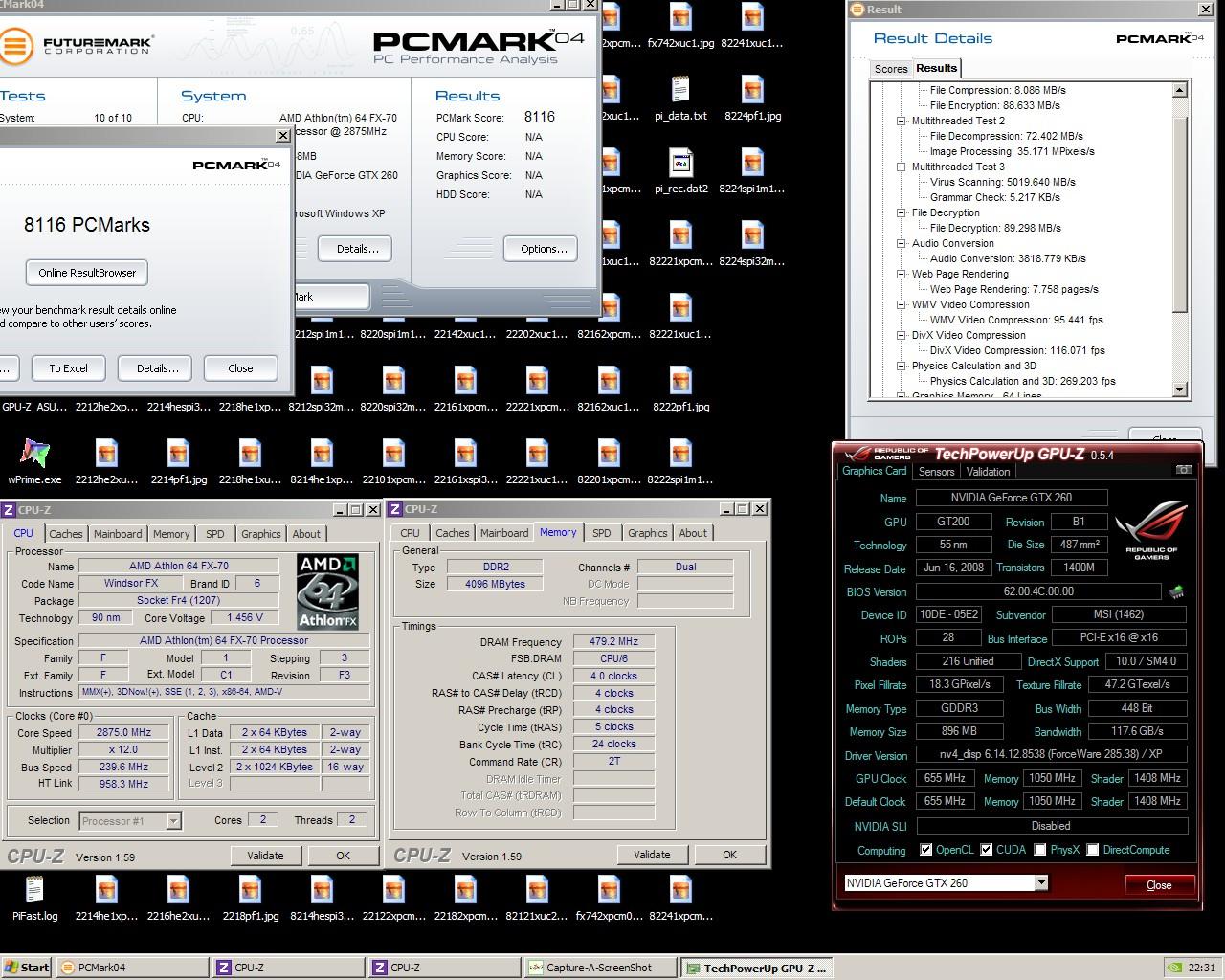
Task: Click the Republic of Gamers logo in GPU-Z
Action: pos(1151,529)
